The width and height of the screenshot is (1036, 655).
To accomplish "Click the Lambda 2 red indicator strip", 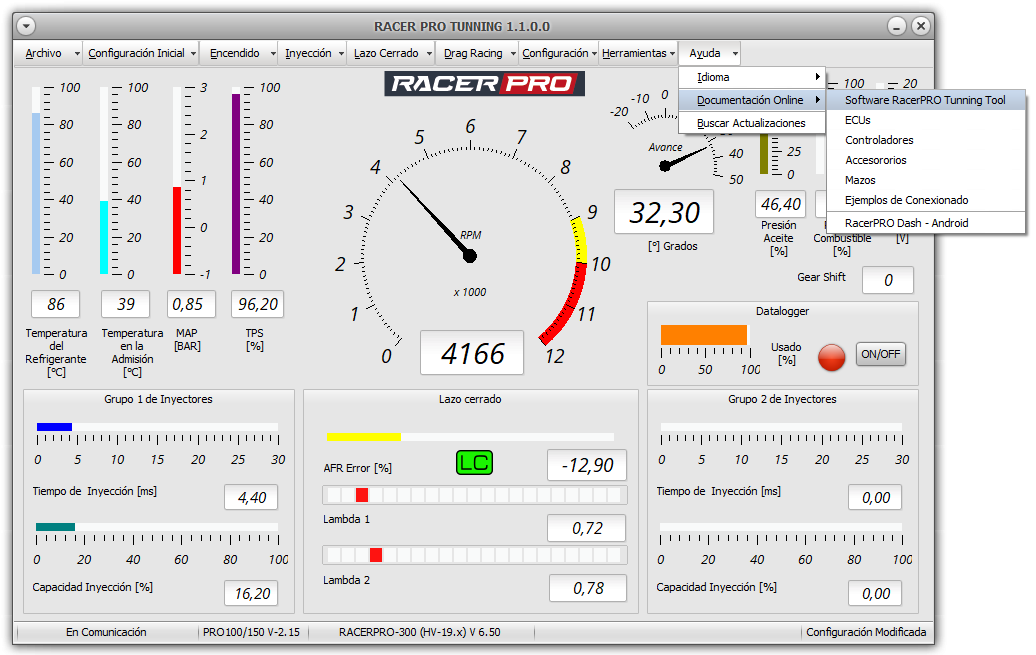I will tap(474, 555).
